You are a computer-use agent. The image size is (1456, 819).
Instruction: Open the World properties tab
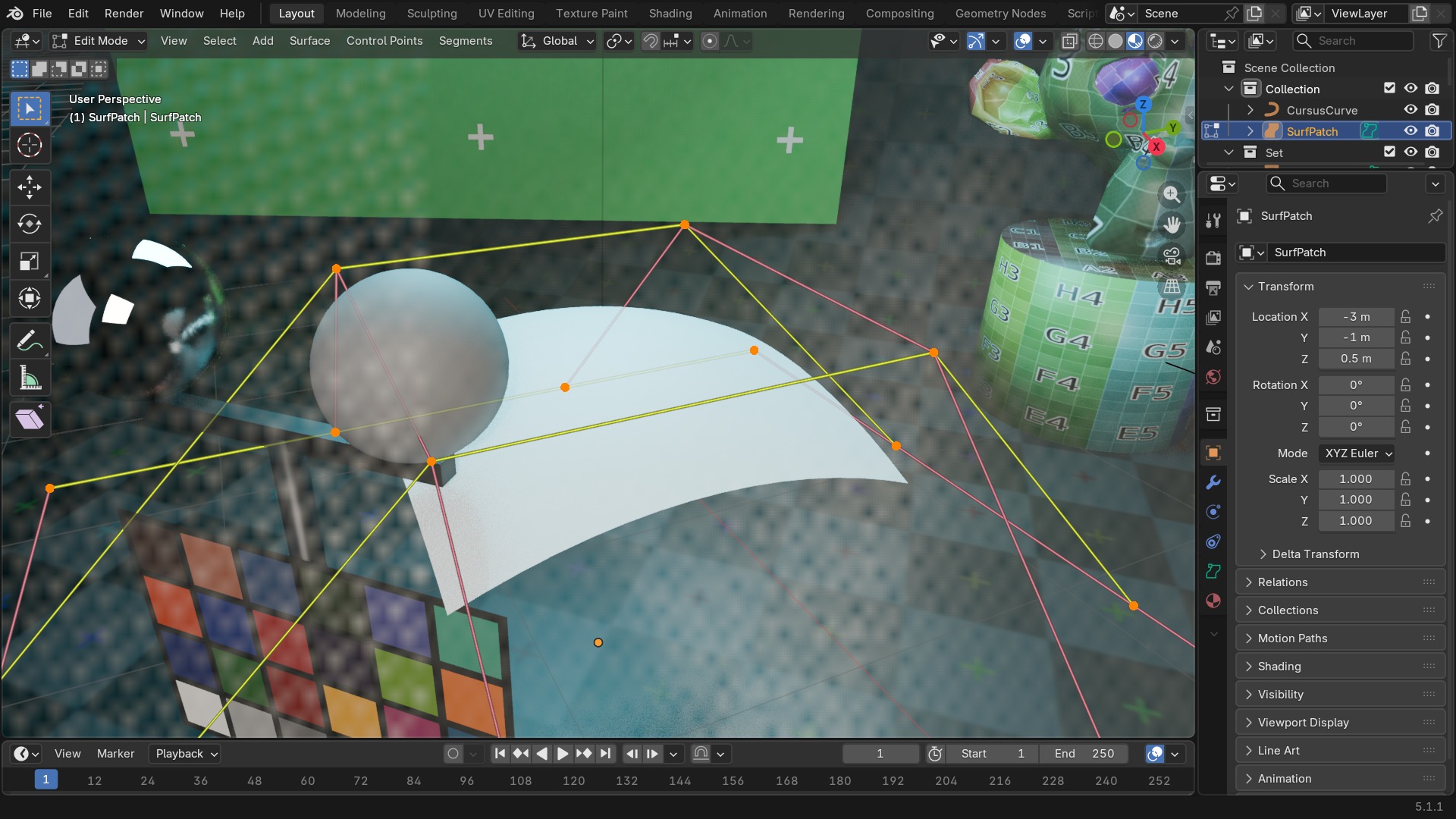click(x=1213, y=377)
